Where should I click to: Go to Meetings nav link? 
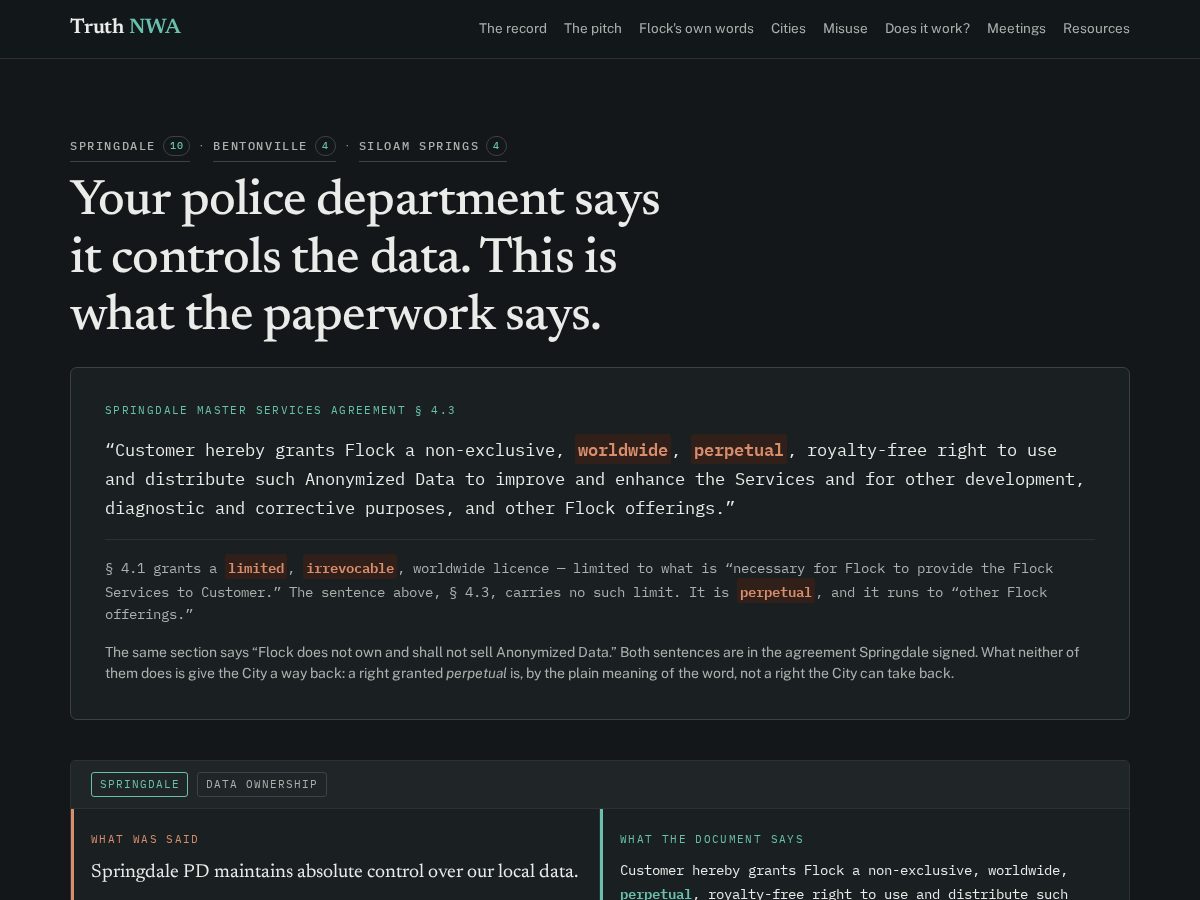coord(1016,28)
